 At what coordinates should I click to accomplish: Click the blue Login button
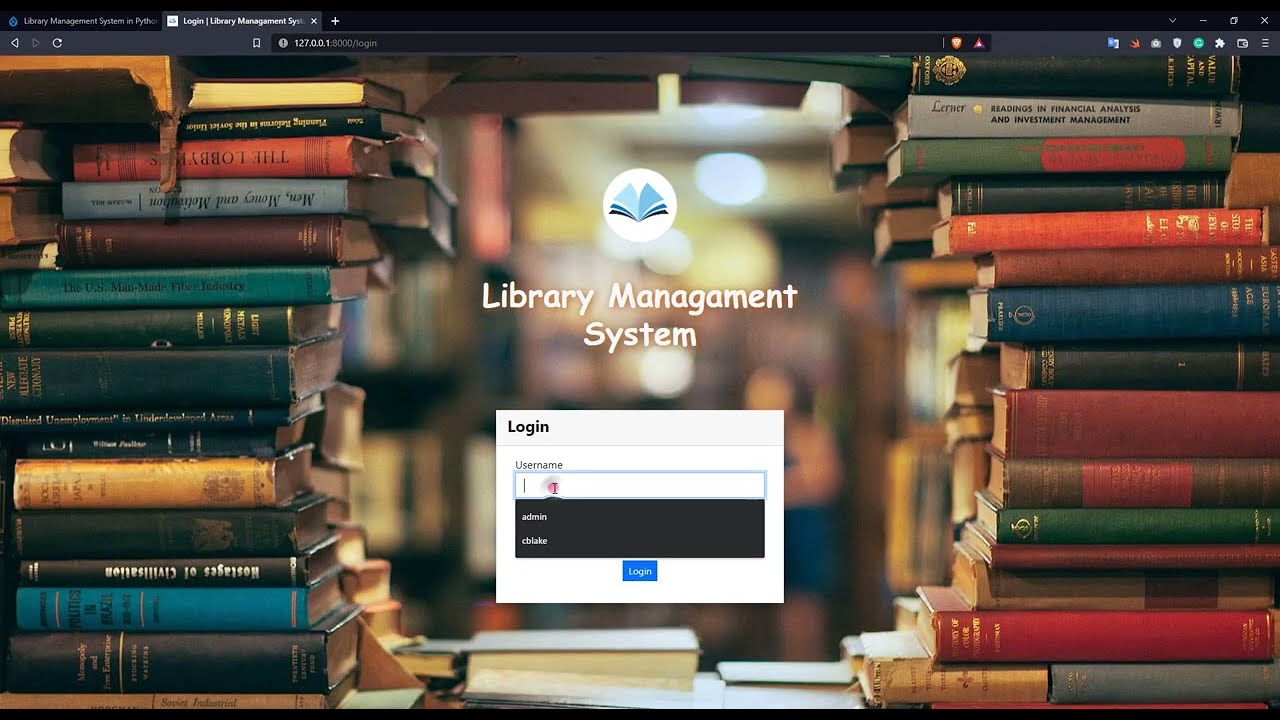point(640,571)
